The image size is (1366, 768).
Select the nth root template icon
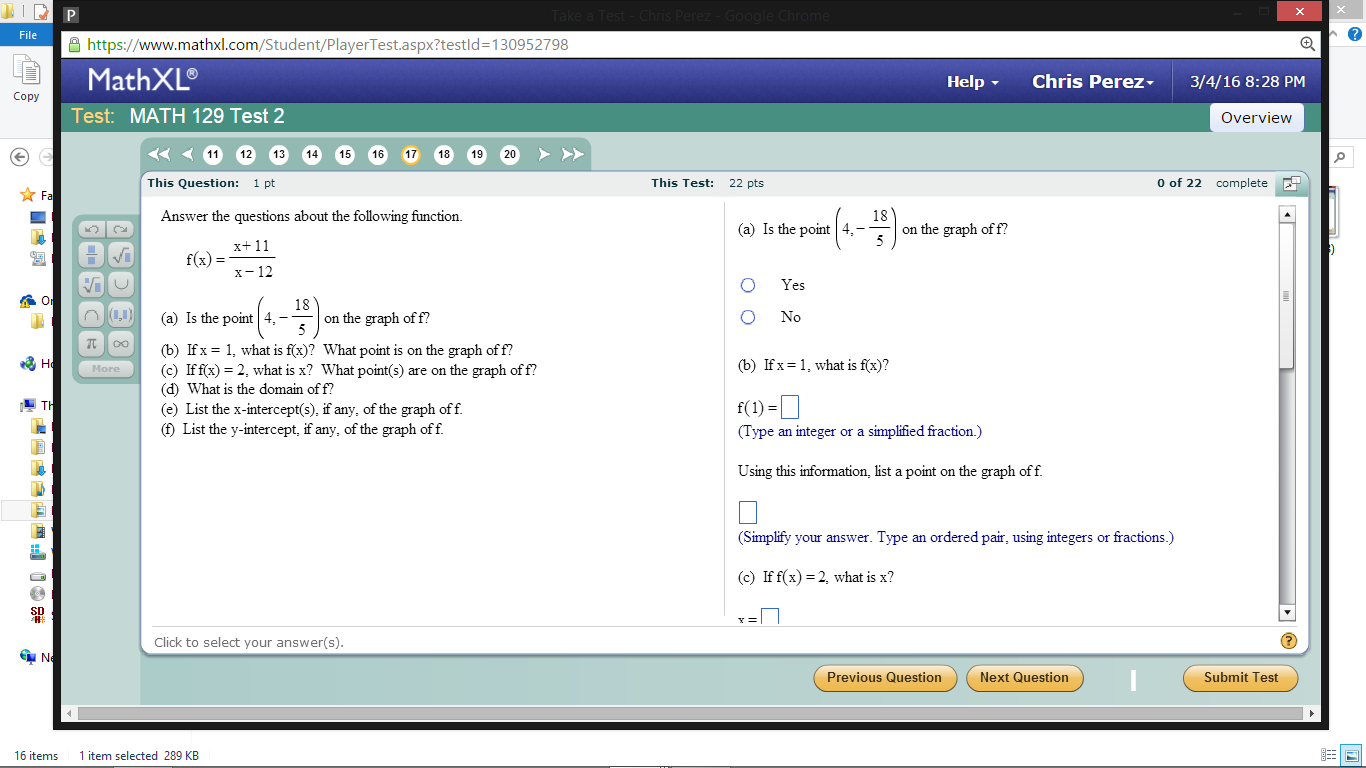click(92, 284)
